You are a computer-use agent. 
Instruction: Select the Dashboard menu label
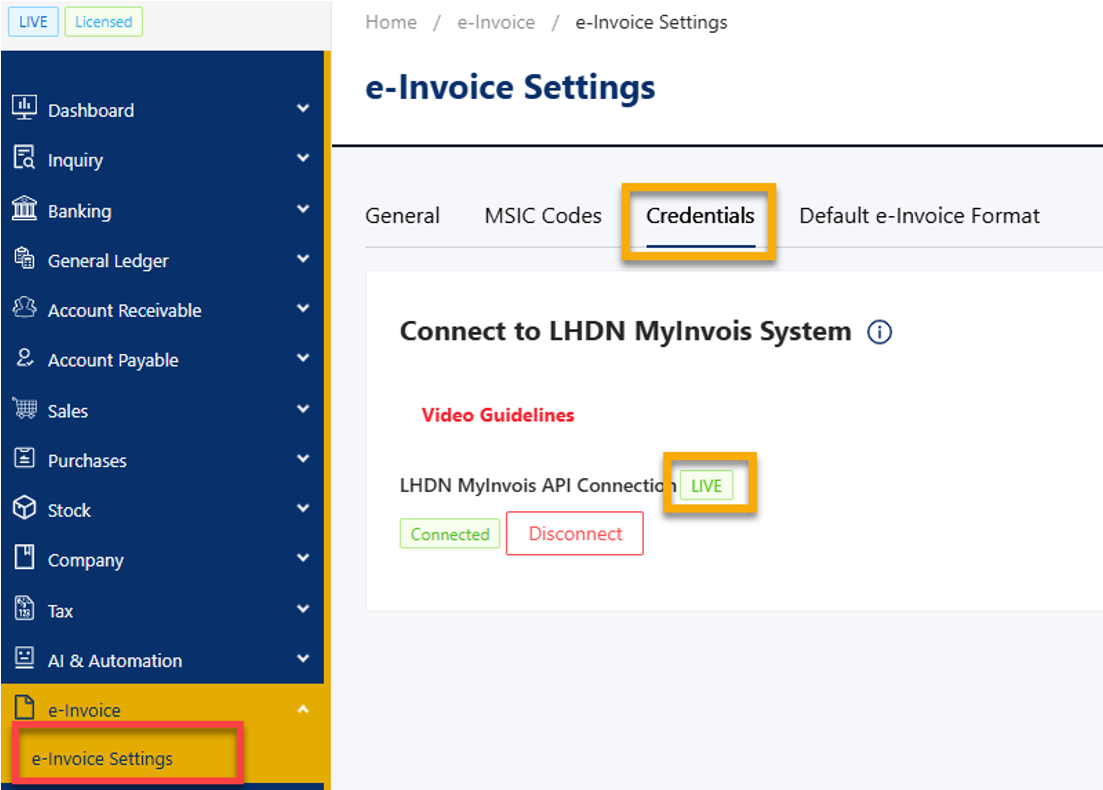pos(91,110)
